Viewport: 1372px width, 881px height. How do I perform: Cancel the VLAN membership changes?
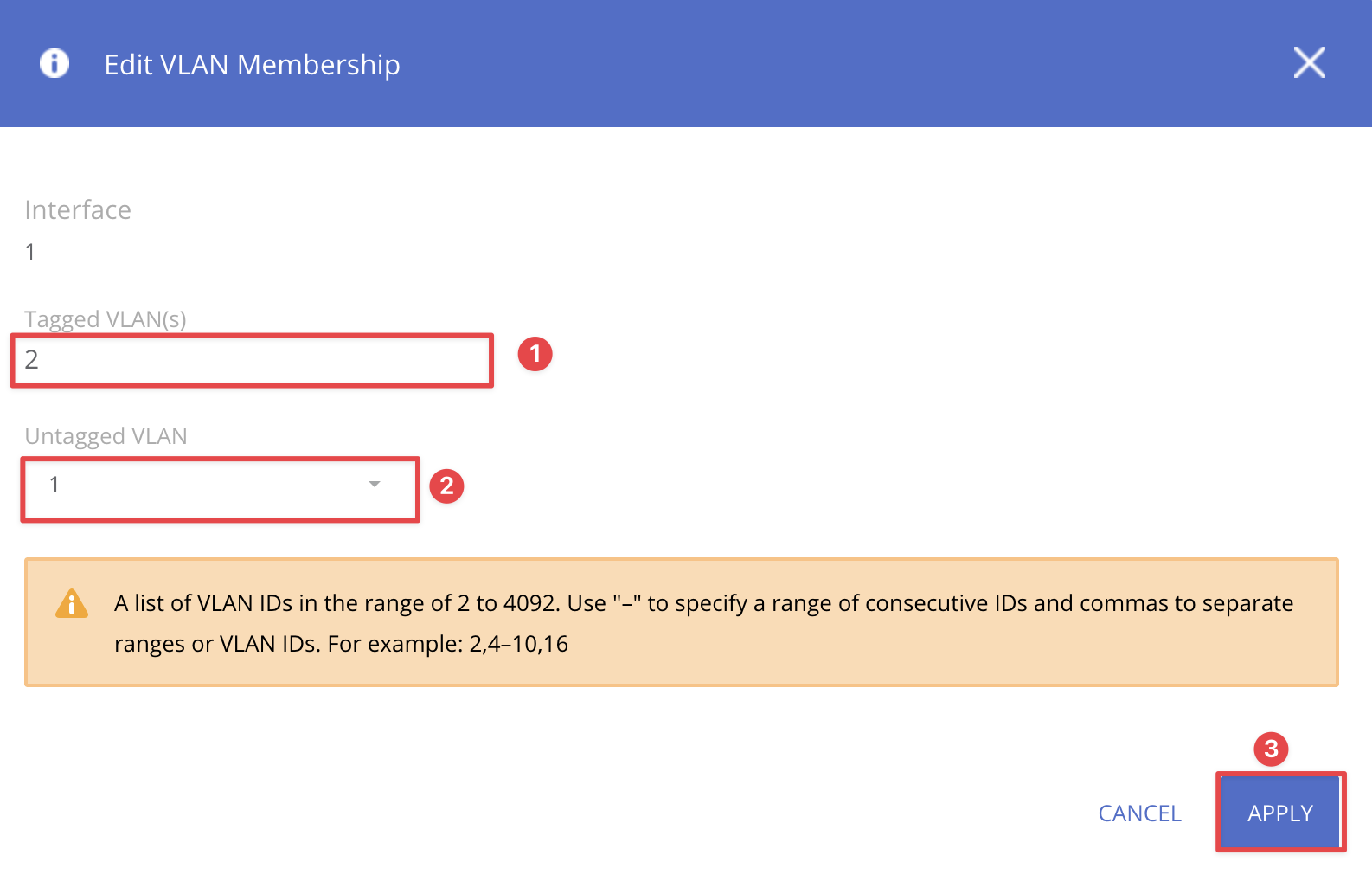pyautogui.click(x=1139, y=813)
